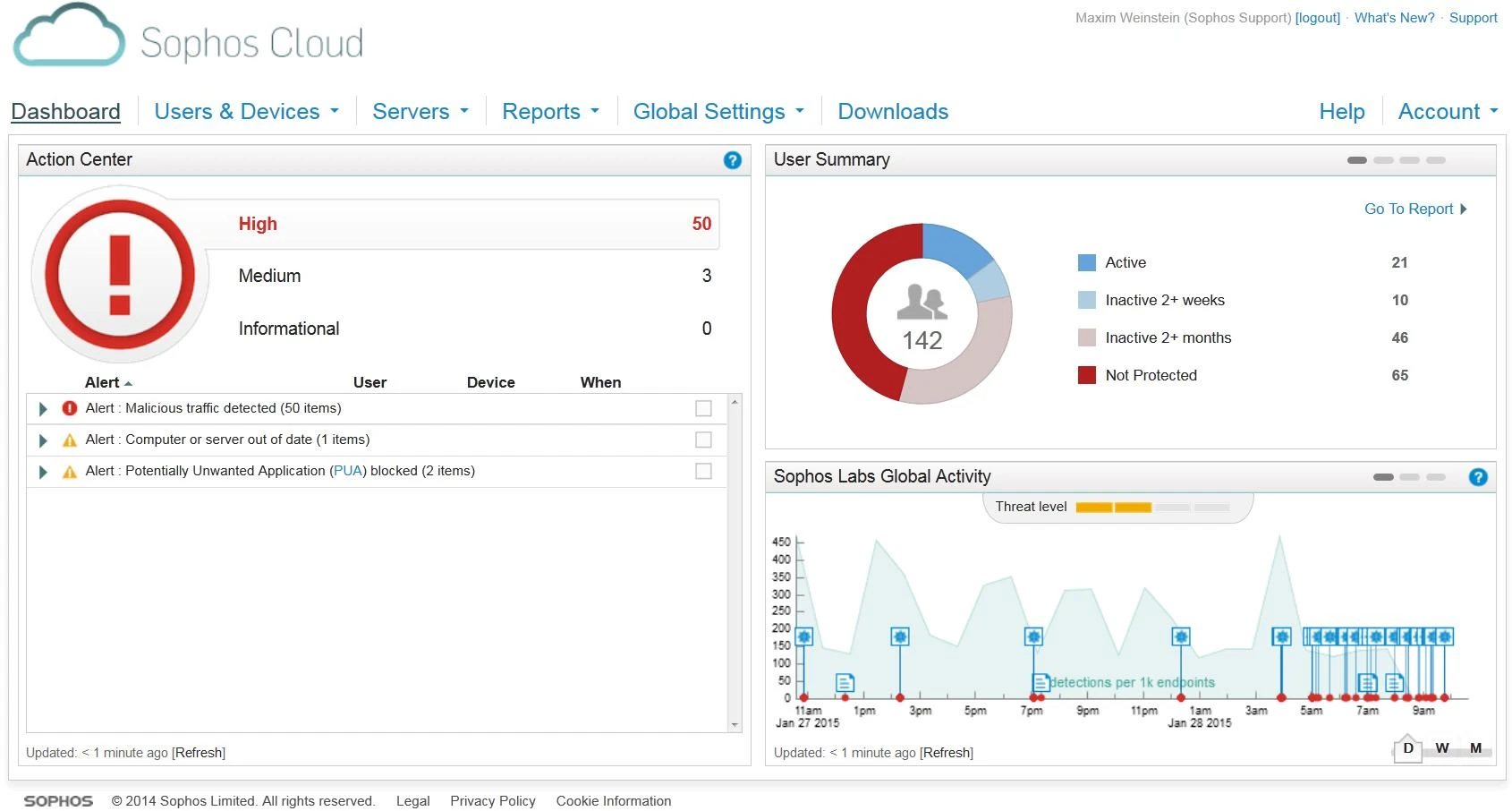Open the Support link at top right

[x=1474, y=18]
